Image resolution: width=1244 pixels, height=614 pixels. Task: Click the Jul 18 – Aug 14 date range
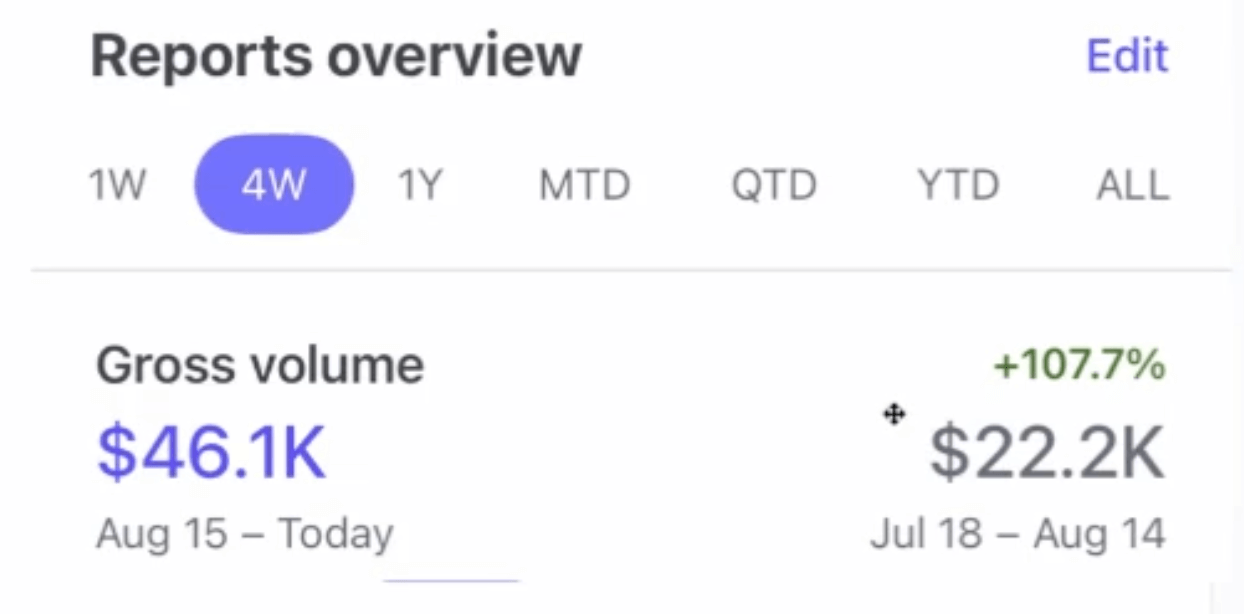(x=1017, y=533)
